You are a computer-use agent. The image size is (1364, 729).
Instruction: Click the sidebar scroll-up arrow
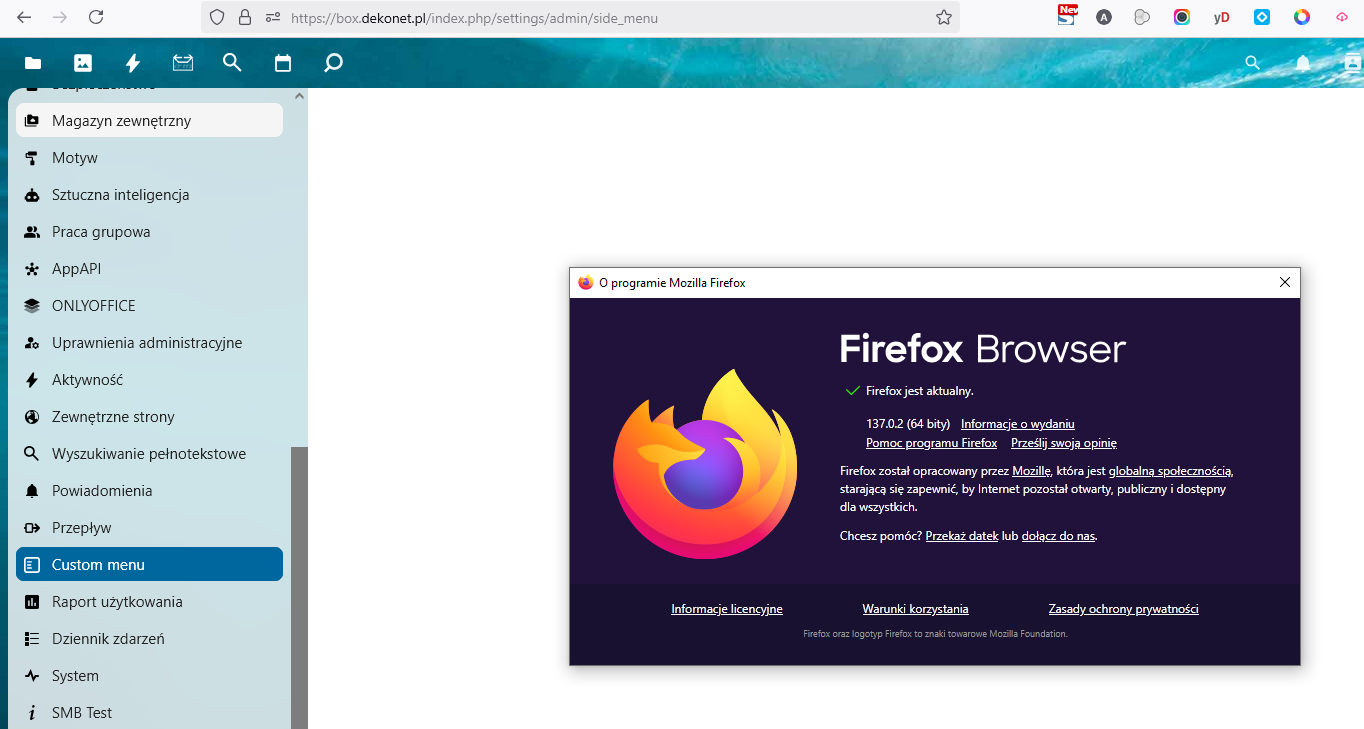[x=299, y=96]
